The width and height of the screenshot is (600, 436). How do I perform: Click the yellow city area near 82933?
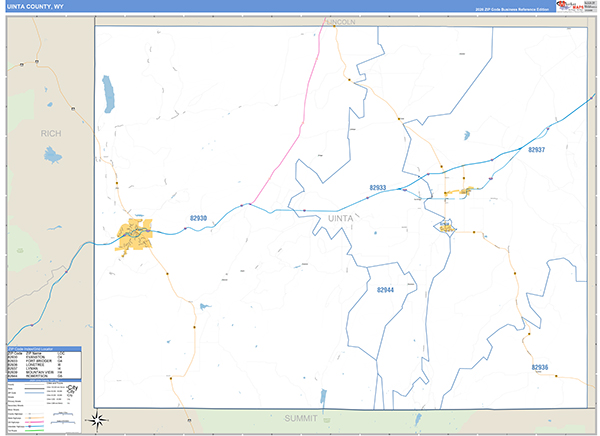(460, 191)
